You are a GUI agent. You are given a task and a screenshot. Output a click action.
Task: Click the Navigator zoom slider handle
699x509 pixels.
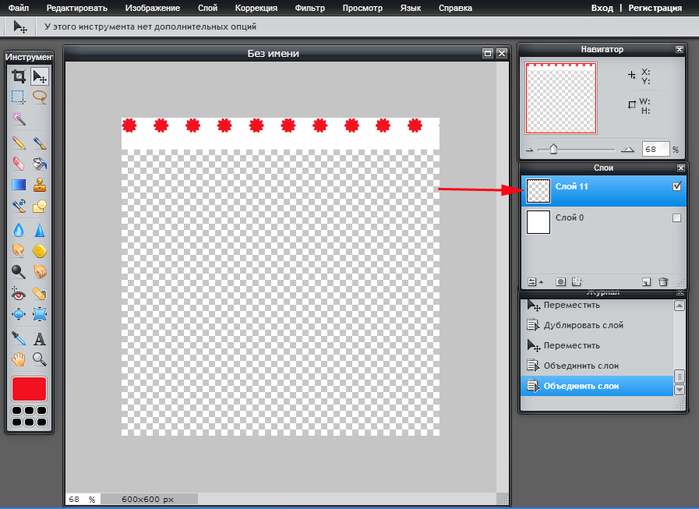553,149
